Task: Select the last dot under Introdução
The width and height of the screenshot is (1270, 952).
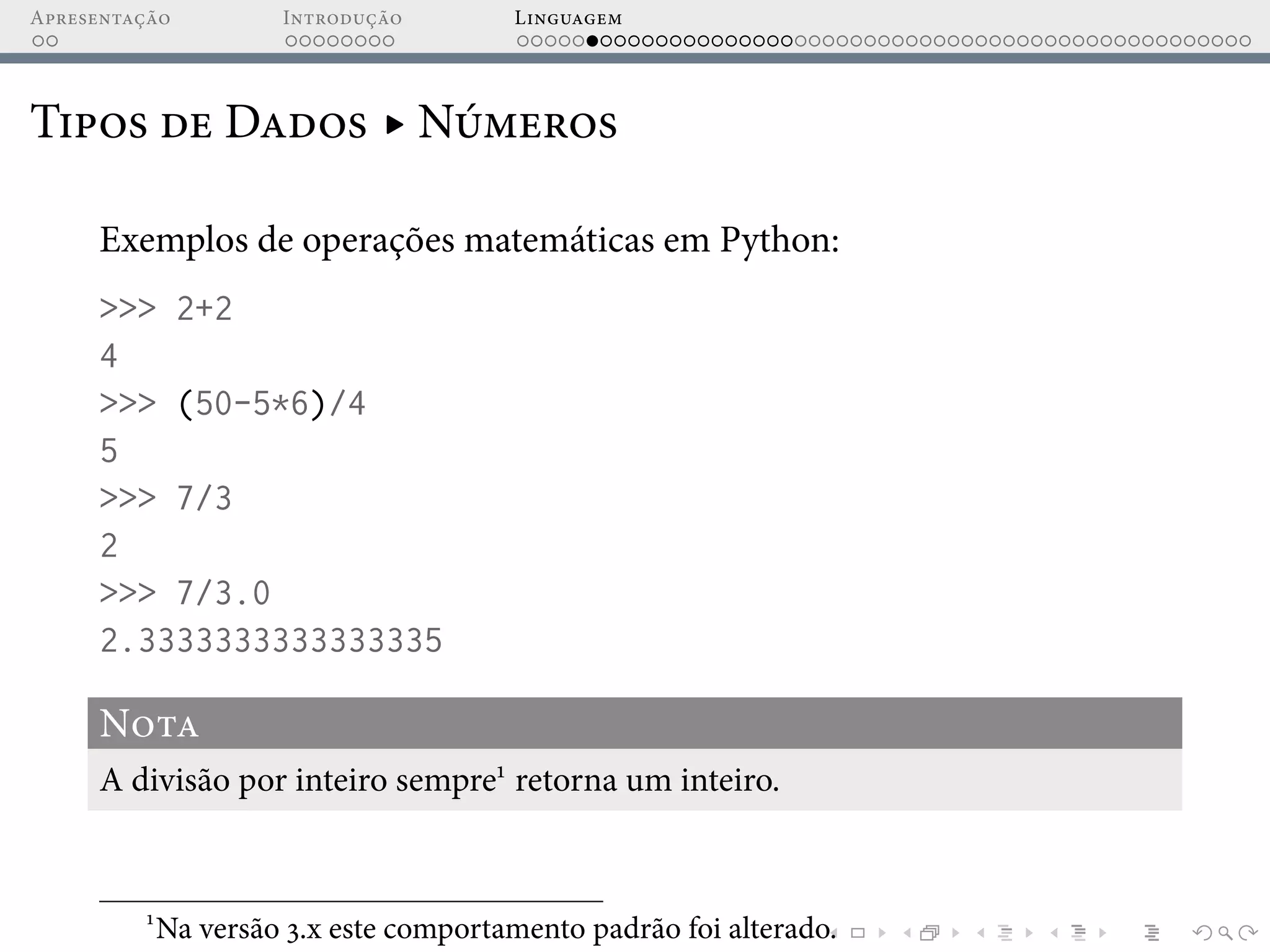Action: pyautogui.click(x=388, y=41)
